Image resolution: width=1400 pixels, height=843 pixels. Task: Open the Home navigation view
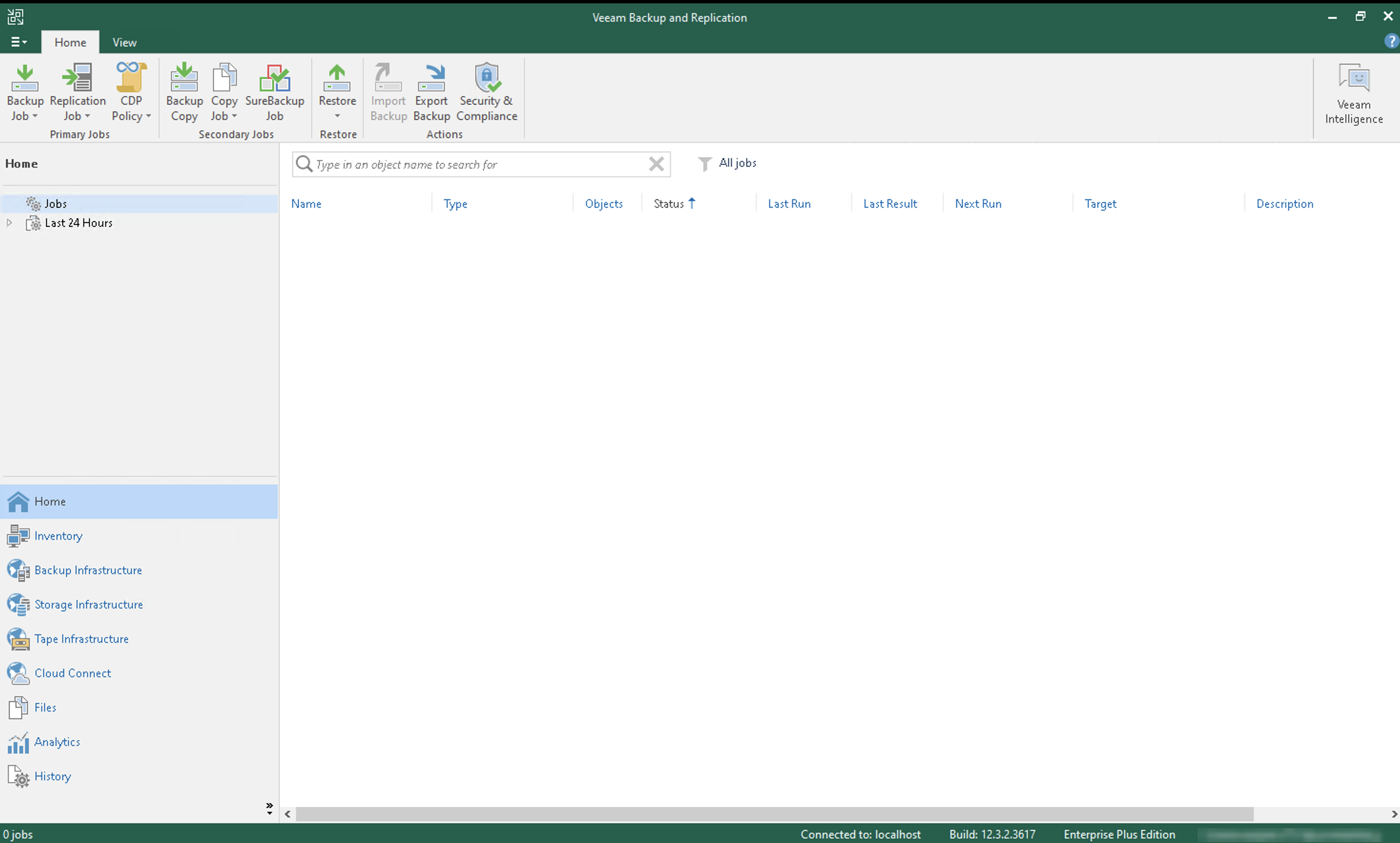pyautogui.click(x=139, y=501)
